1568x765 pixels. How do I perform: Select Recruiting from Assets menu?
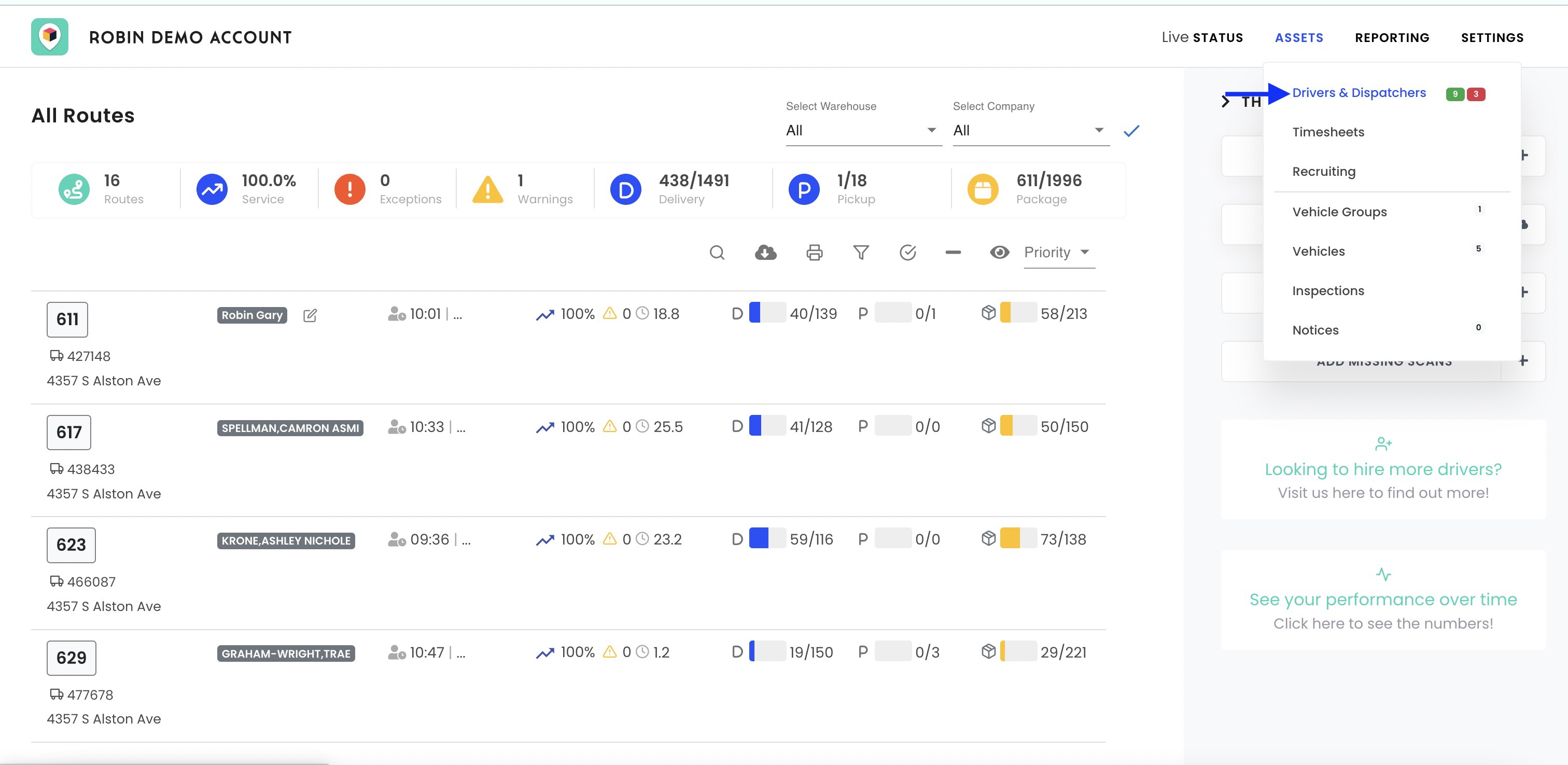pyautogui.click(x=1324, y=172)
